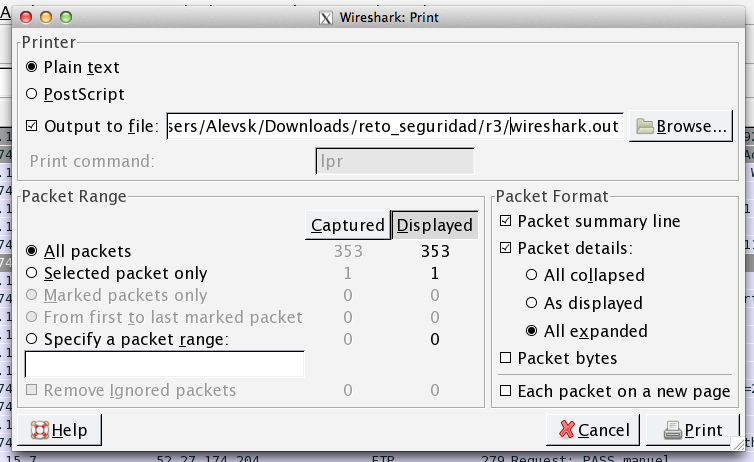754x462 pixels.
Task: Select the PostScript printer option
Action: coord(32,94)
